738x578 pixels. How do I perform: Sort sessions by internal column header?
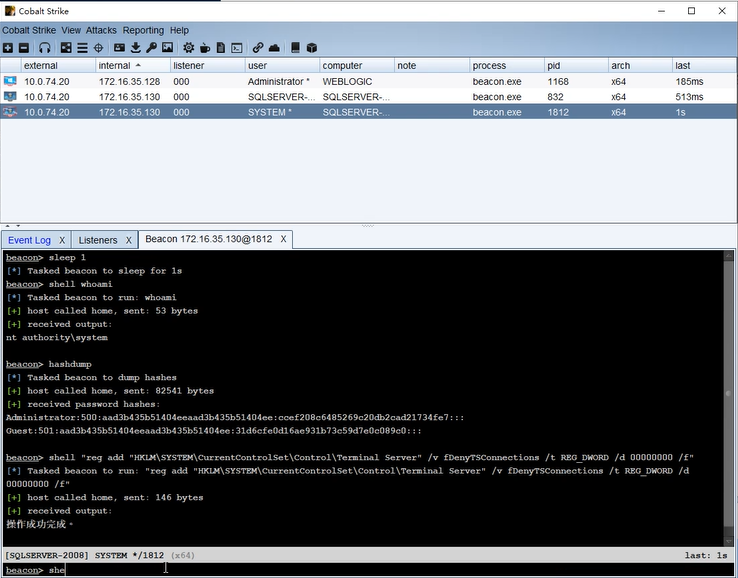133,65
